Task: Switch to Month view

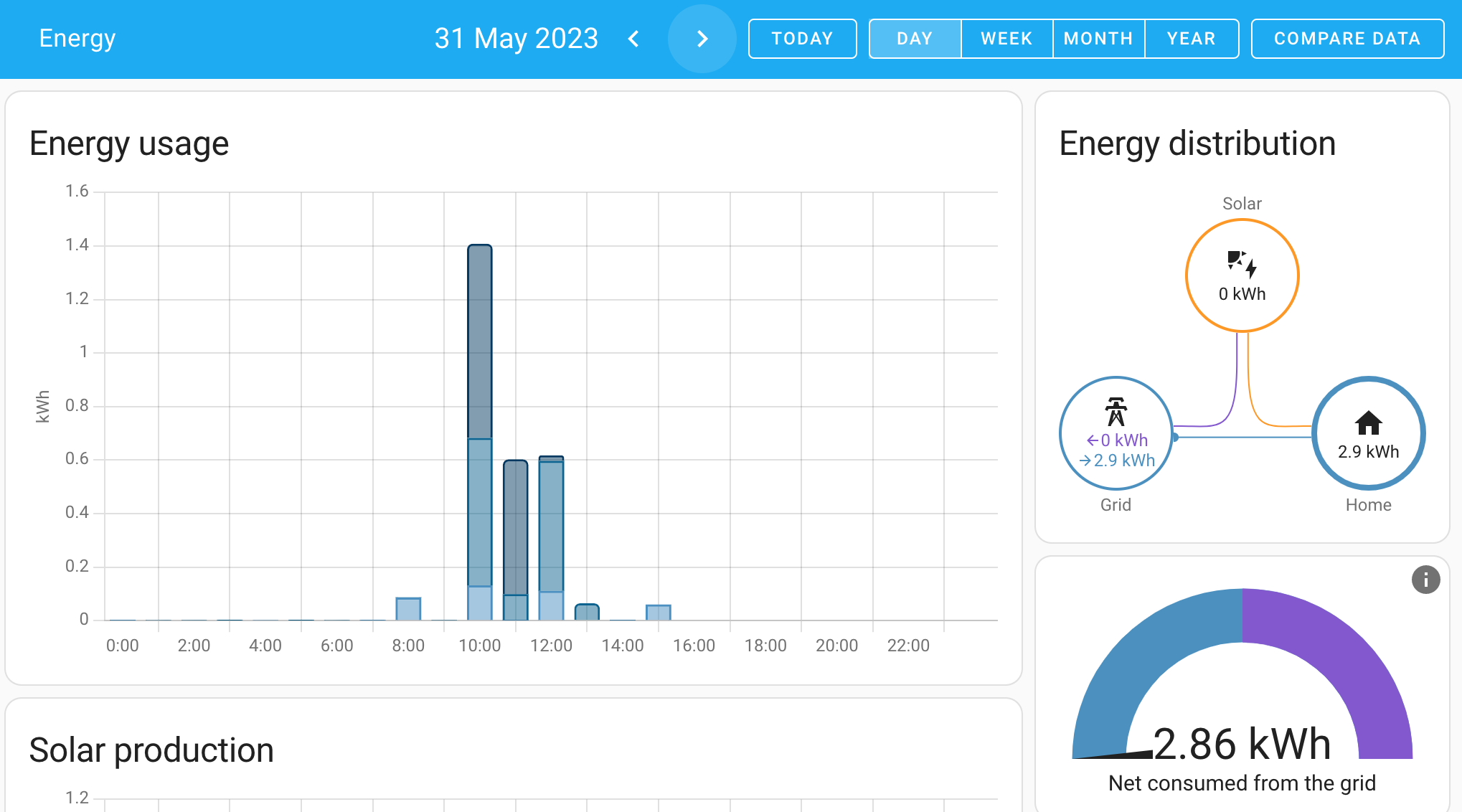Action: (x=1098, y=39)
